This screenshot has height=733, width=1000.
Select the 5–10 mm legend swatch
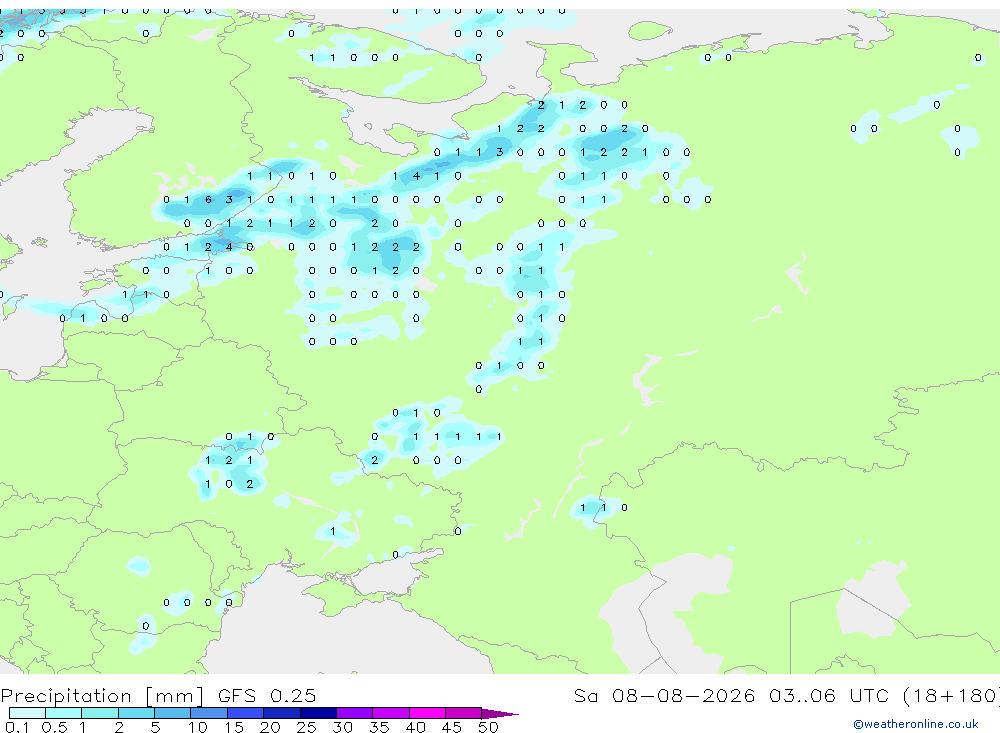coord(173,713)
